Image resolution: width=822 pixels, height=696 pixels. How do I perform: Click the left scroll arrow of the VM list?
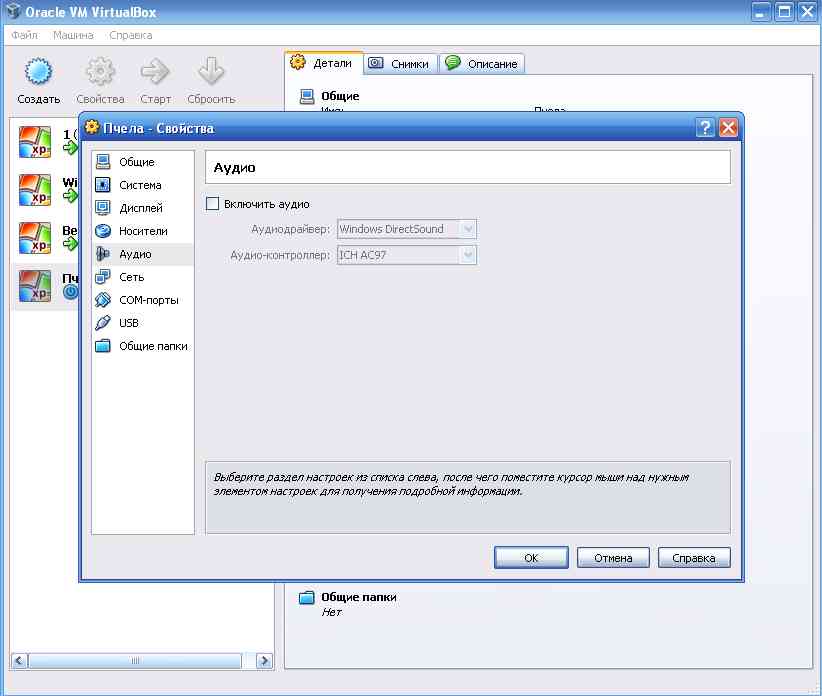click(x=19, y=660)
